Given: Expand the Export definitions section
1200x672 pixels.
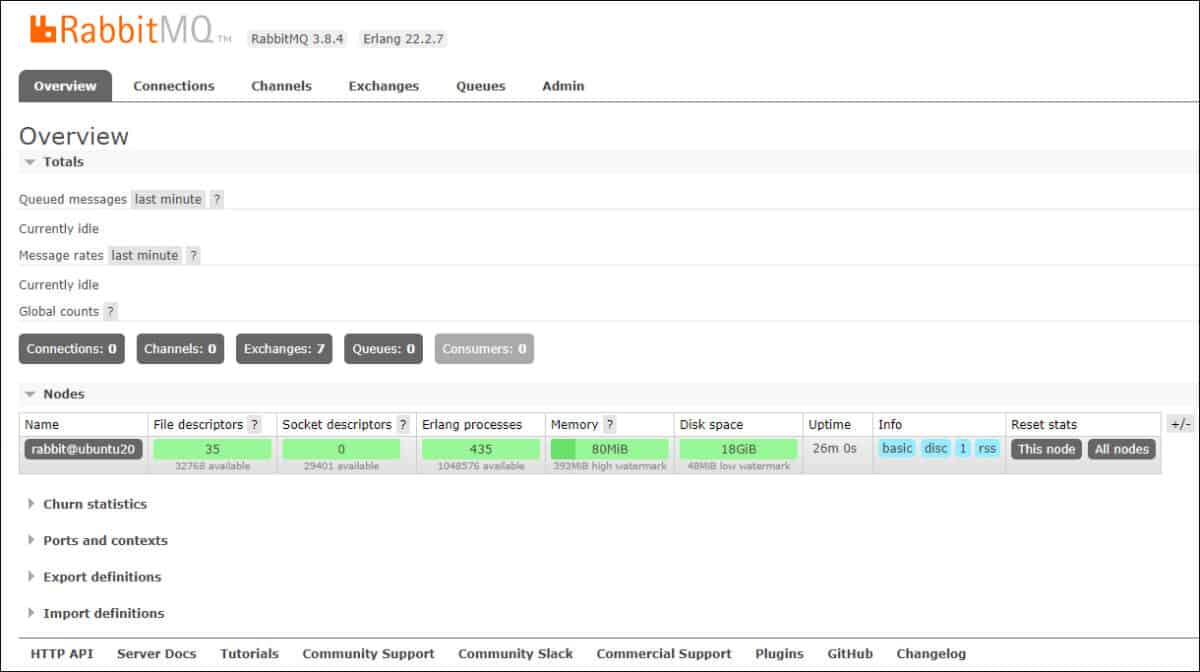Looking at the screenshot, I should (x=102, y=577).
